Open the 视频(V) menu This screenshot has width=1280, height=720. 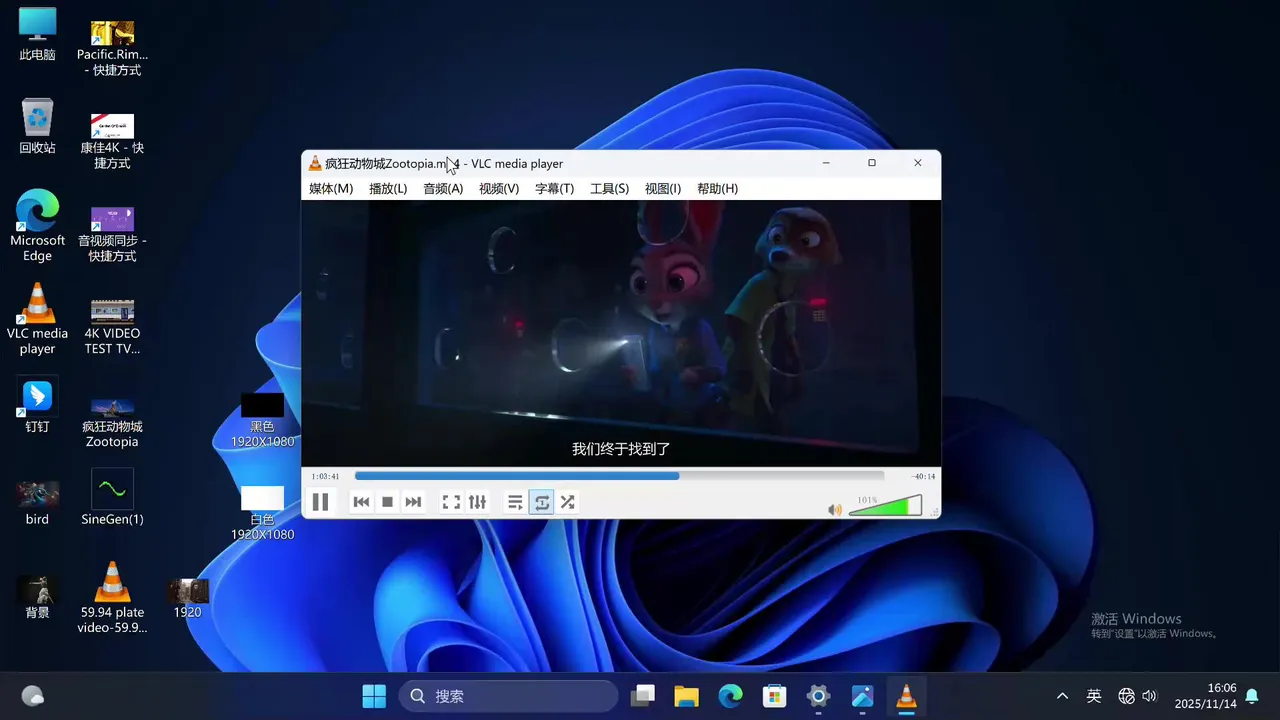pos(499,188)
